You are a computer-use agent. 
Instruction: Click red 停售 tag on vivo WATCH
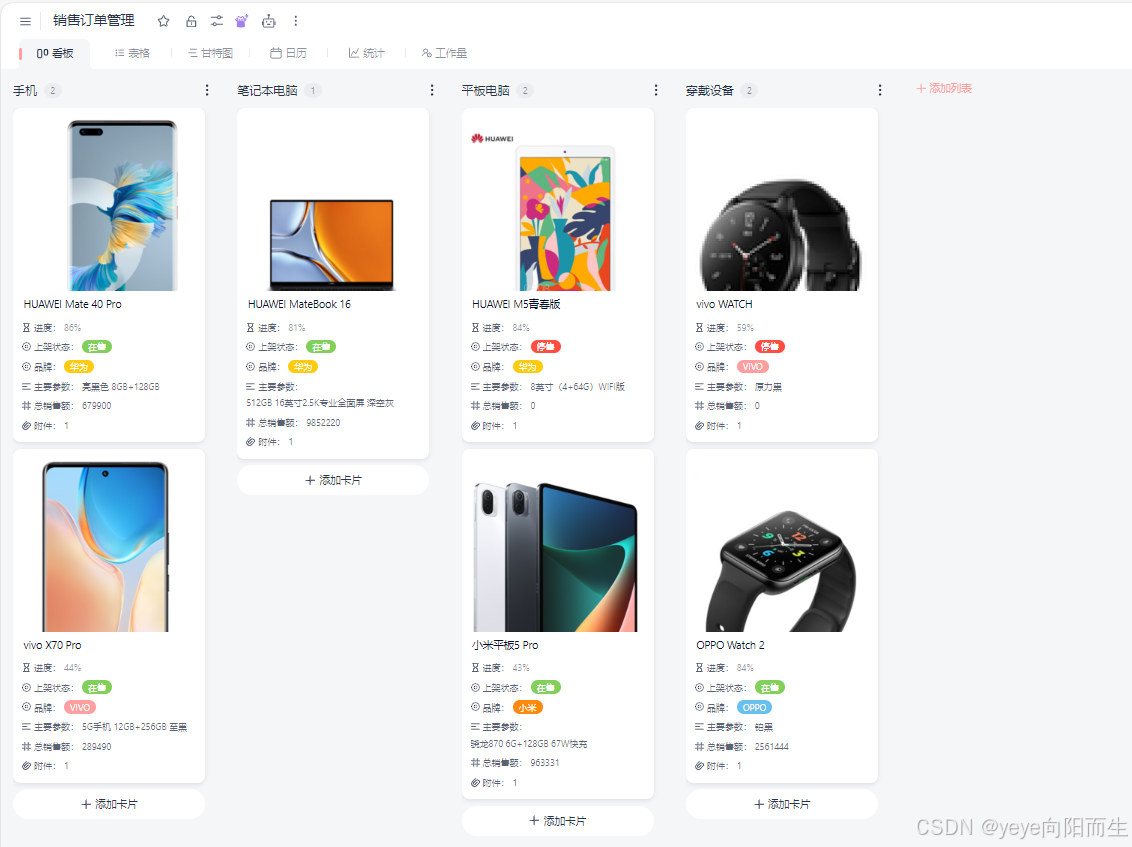(x=770, y=347)
